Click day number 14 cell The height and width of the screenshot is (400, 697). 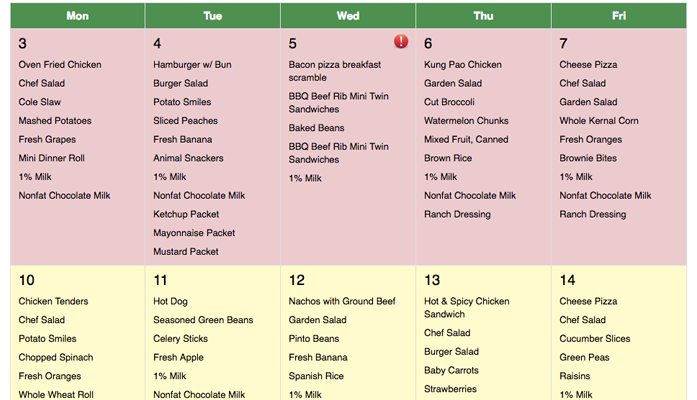[x=568, y=280]
